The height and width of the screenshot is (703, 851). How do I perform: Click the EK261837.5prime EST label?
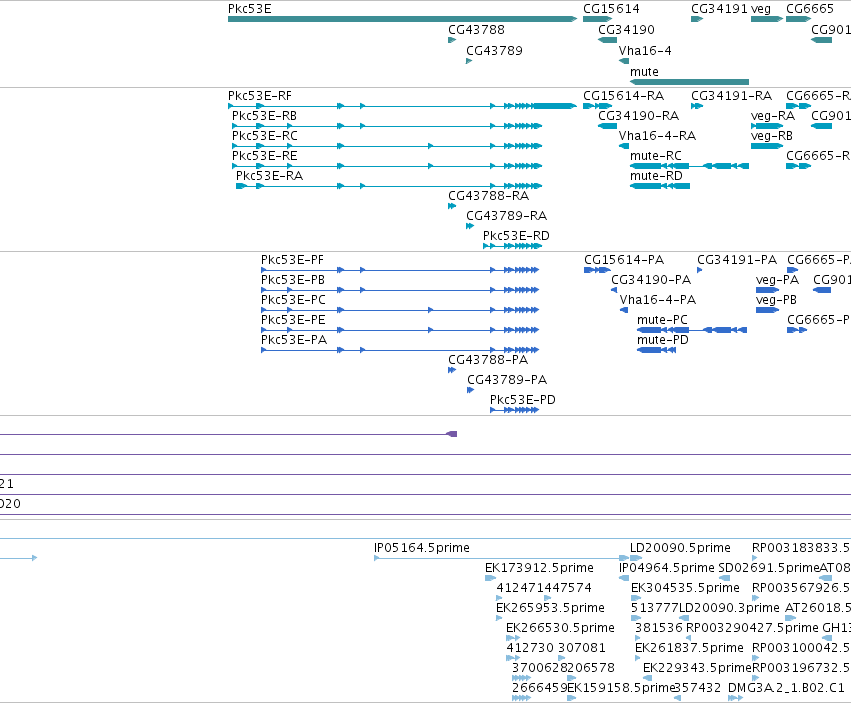click(x=689, y=648)
